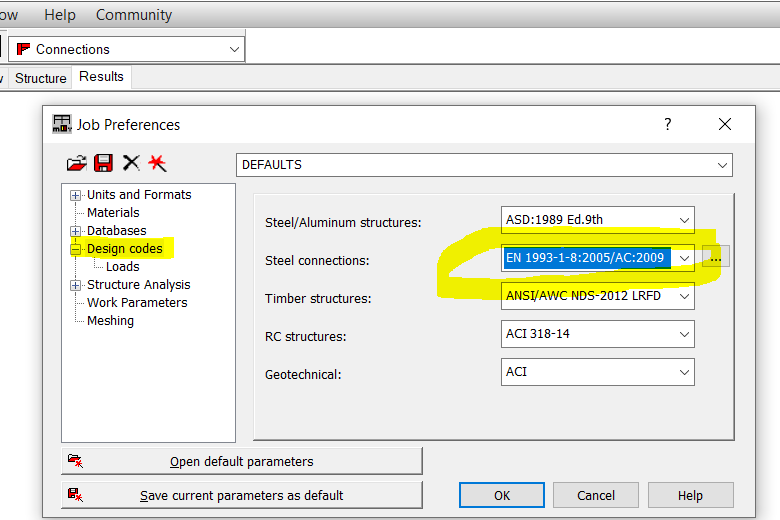Image resolution: width=780 pixels, height=520 pixels.
Task: Switch to the Structure tab
Action: pyautogui.click(x=40, y=78)
